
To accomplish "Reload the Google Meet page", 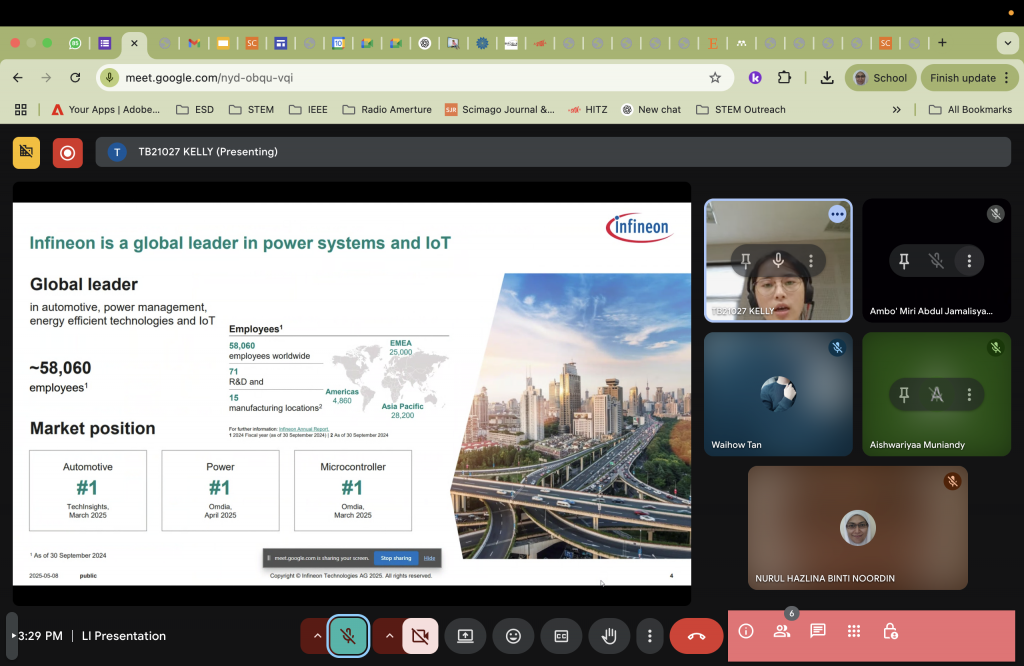I will coord(75,78).
